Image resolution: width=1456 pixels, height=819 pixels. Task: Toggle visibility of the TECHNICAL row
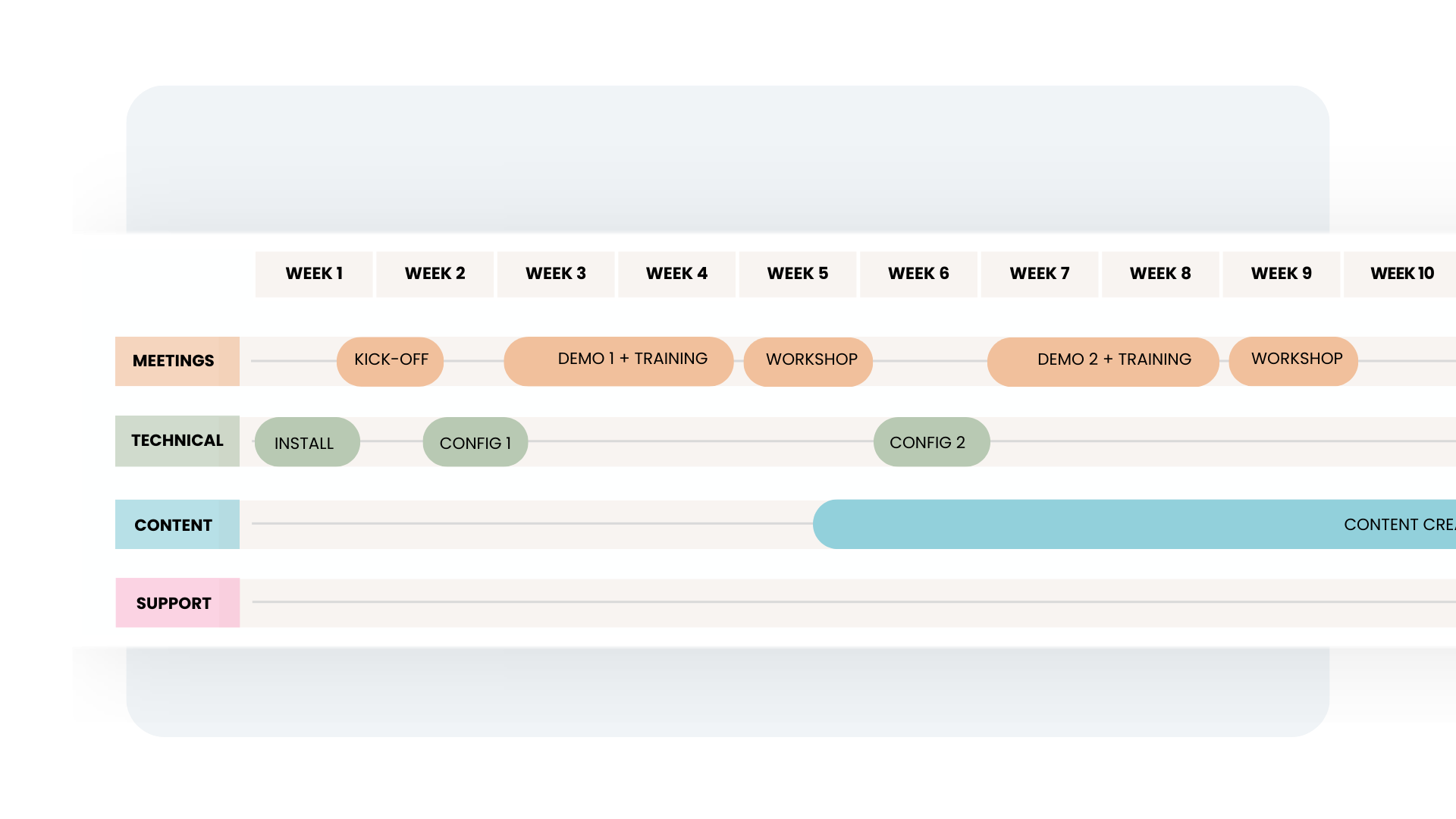coord(175,440)
